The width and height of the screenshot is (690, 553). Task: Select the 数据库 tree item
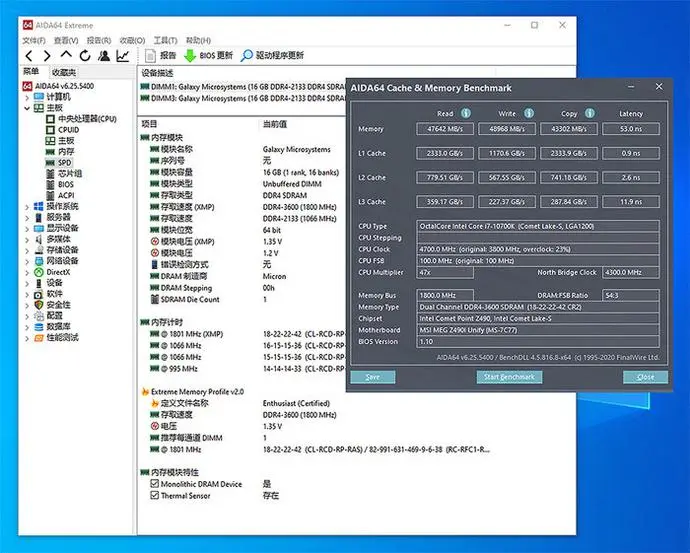point(58,327)
